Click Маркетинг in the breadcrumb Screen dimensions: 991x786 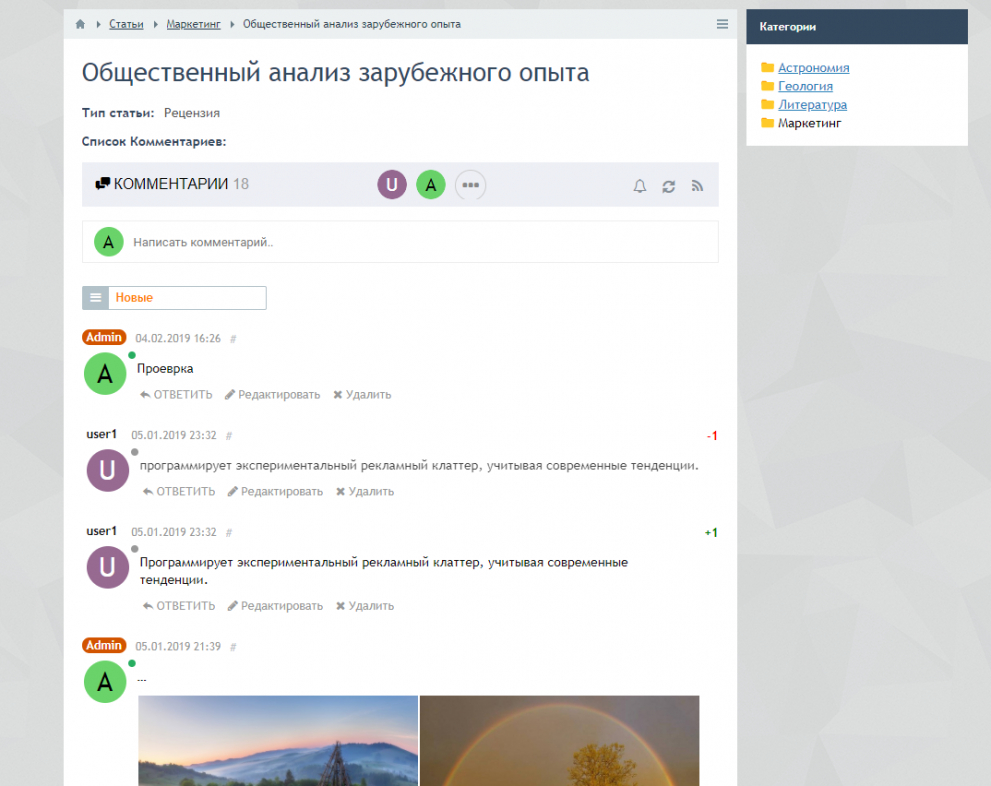point(193,24)
